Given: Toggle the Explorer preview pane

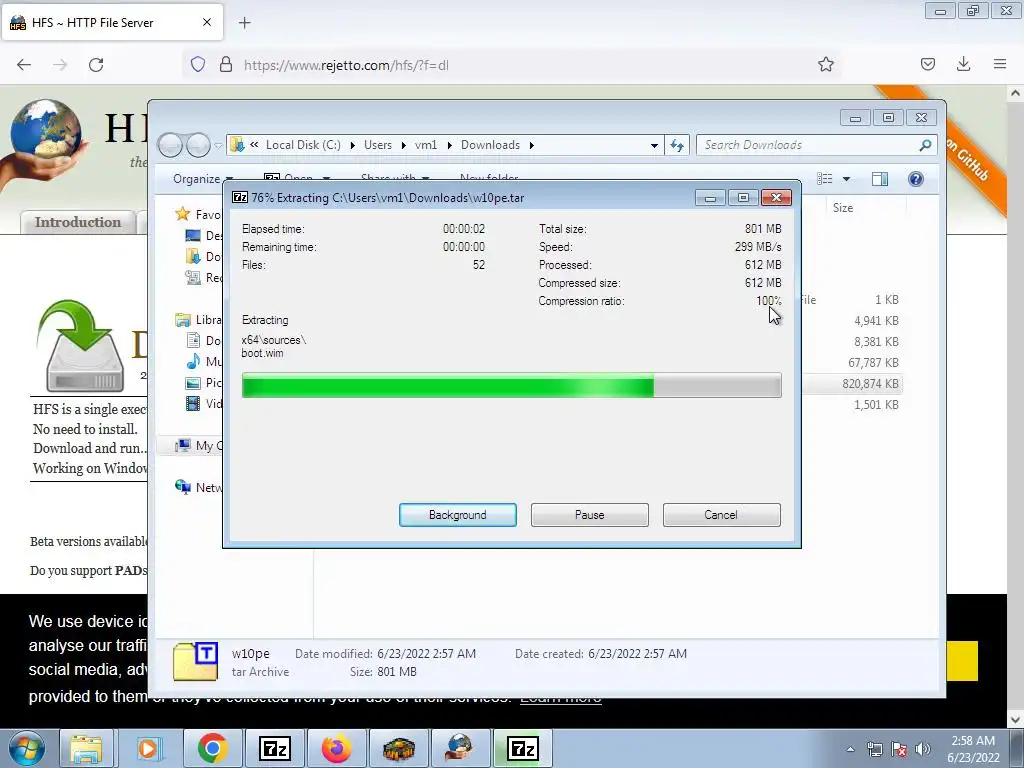Looking at the screenshot, I should click(x=880, y=178).
